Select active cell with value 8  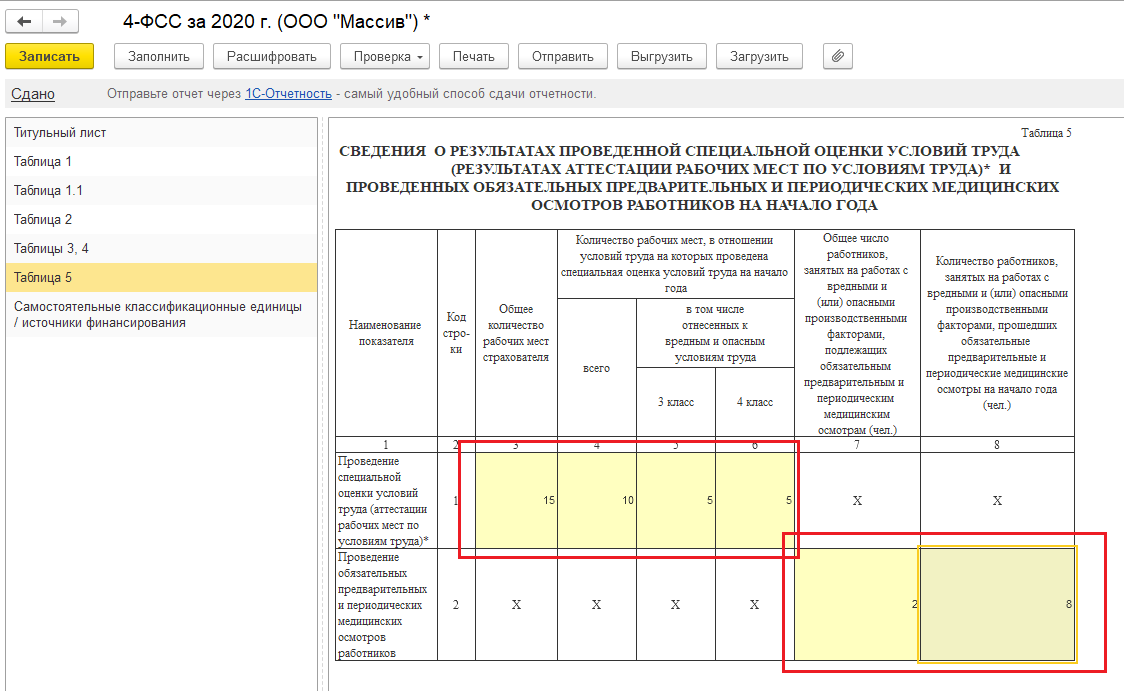(x=997, y=604)
